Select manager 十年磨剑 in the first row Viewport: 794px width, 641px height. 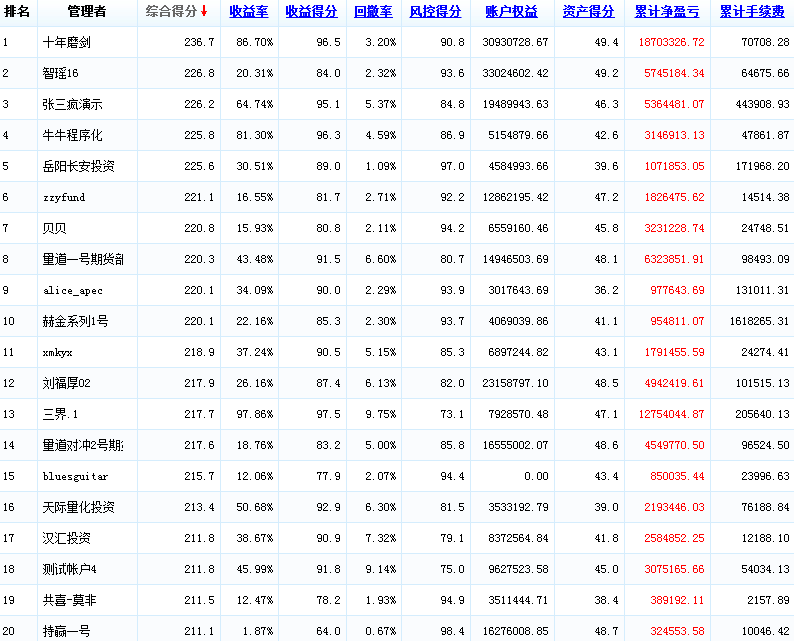point(68,43)
